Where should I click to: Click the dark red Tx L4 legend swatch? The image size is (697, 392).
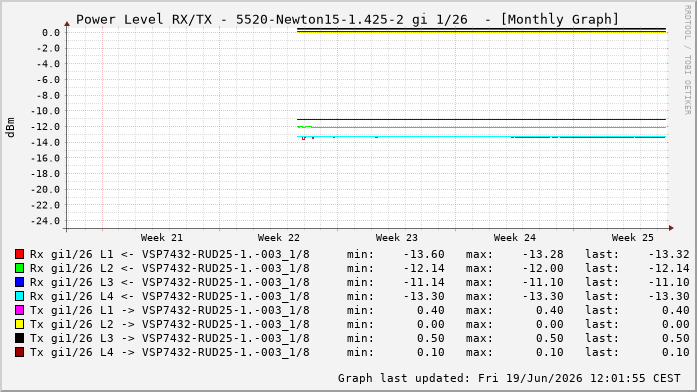click(19, 352)
